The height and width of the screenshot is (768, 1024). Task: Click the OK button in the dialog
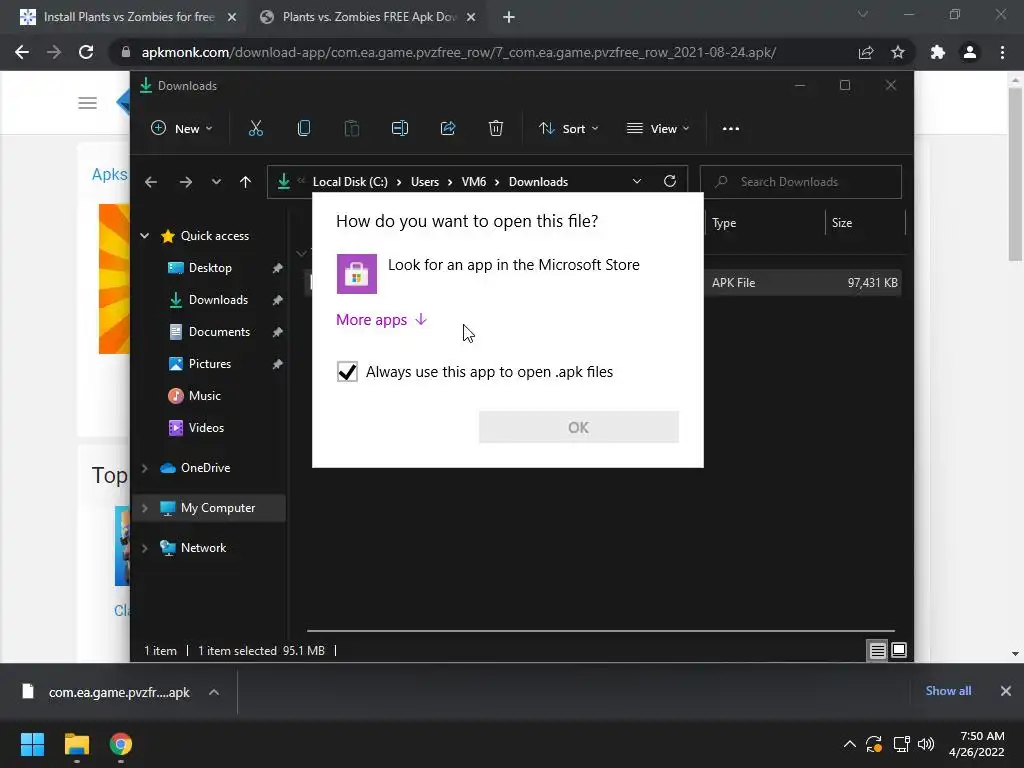[x=579, y=427]
